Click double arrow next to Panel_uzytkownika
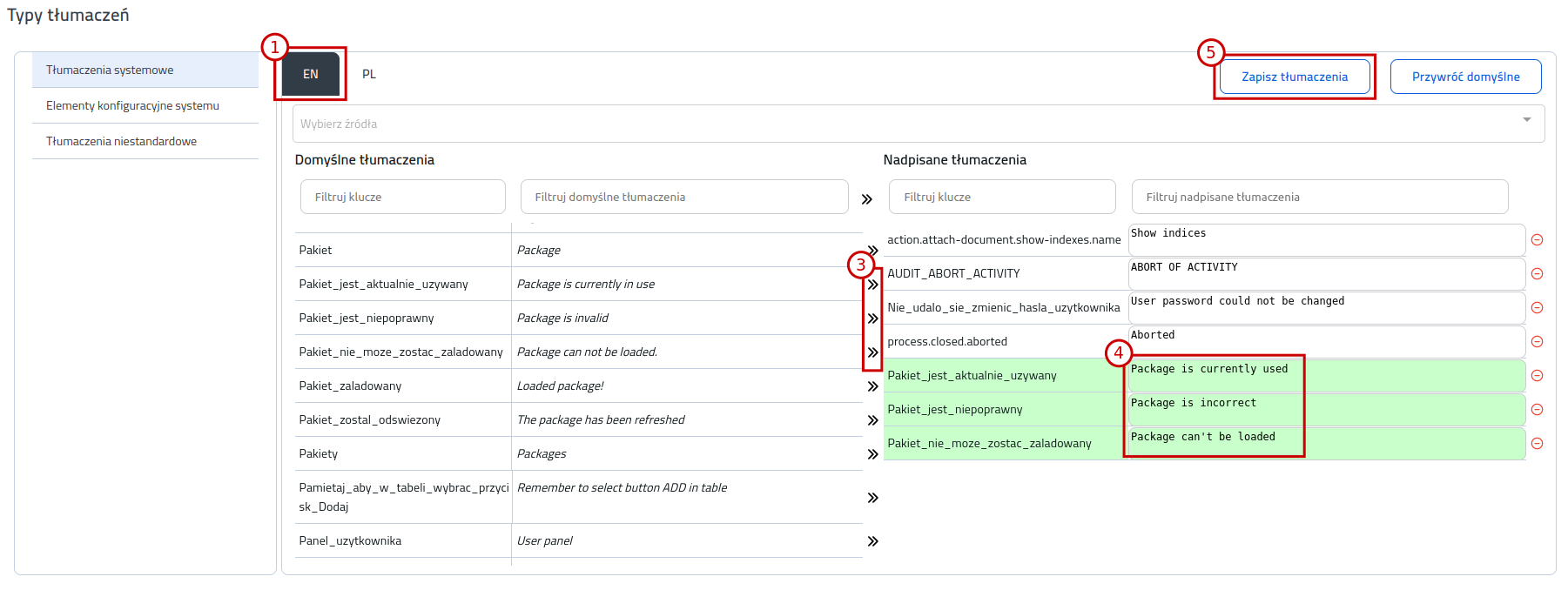This screenshot has width=1568, height=590. (872, 541)
